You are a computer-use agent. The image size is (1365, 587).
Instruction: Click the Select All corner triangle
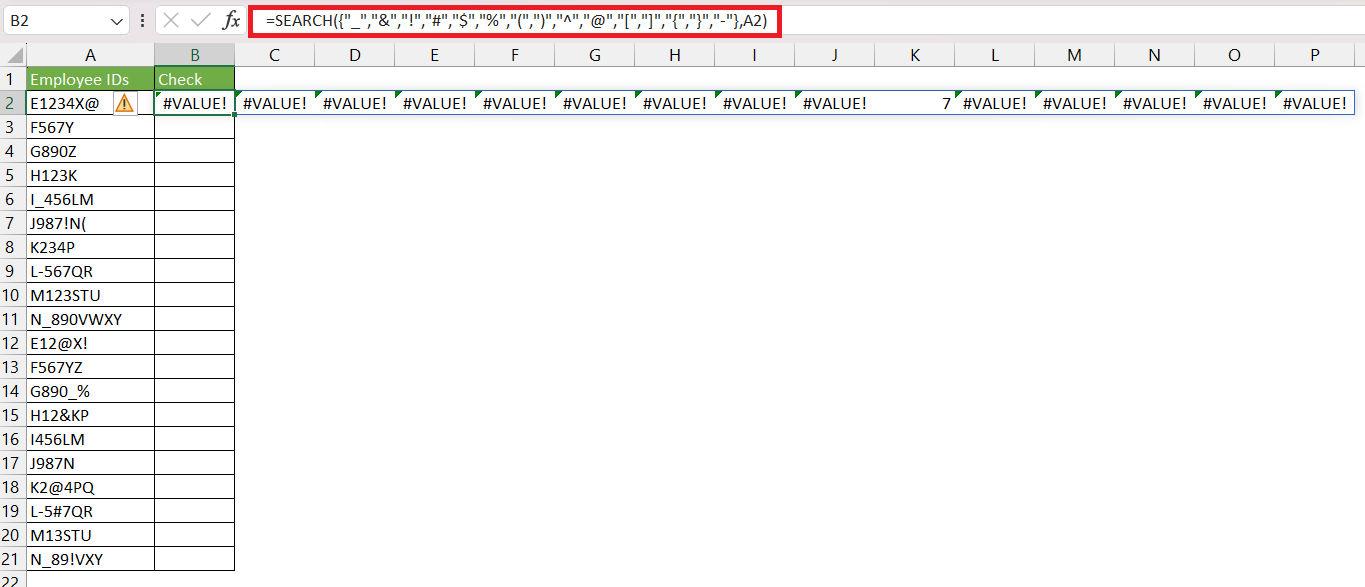point(13,55)
